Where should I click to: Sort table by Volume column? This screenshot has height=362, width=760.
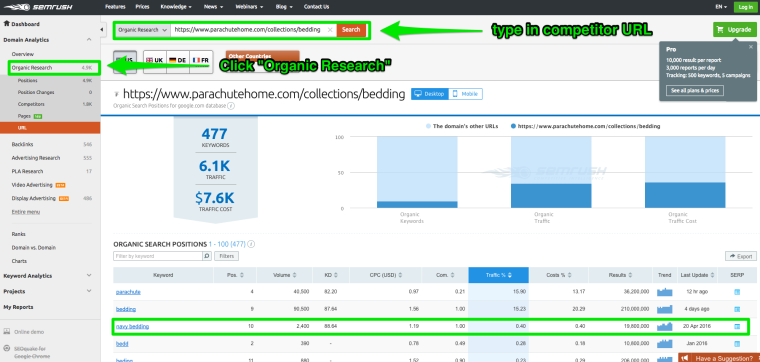(286, 275)
